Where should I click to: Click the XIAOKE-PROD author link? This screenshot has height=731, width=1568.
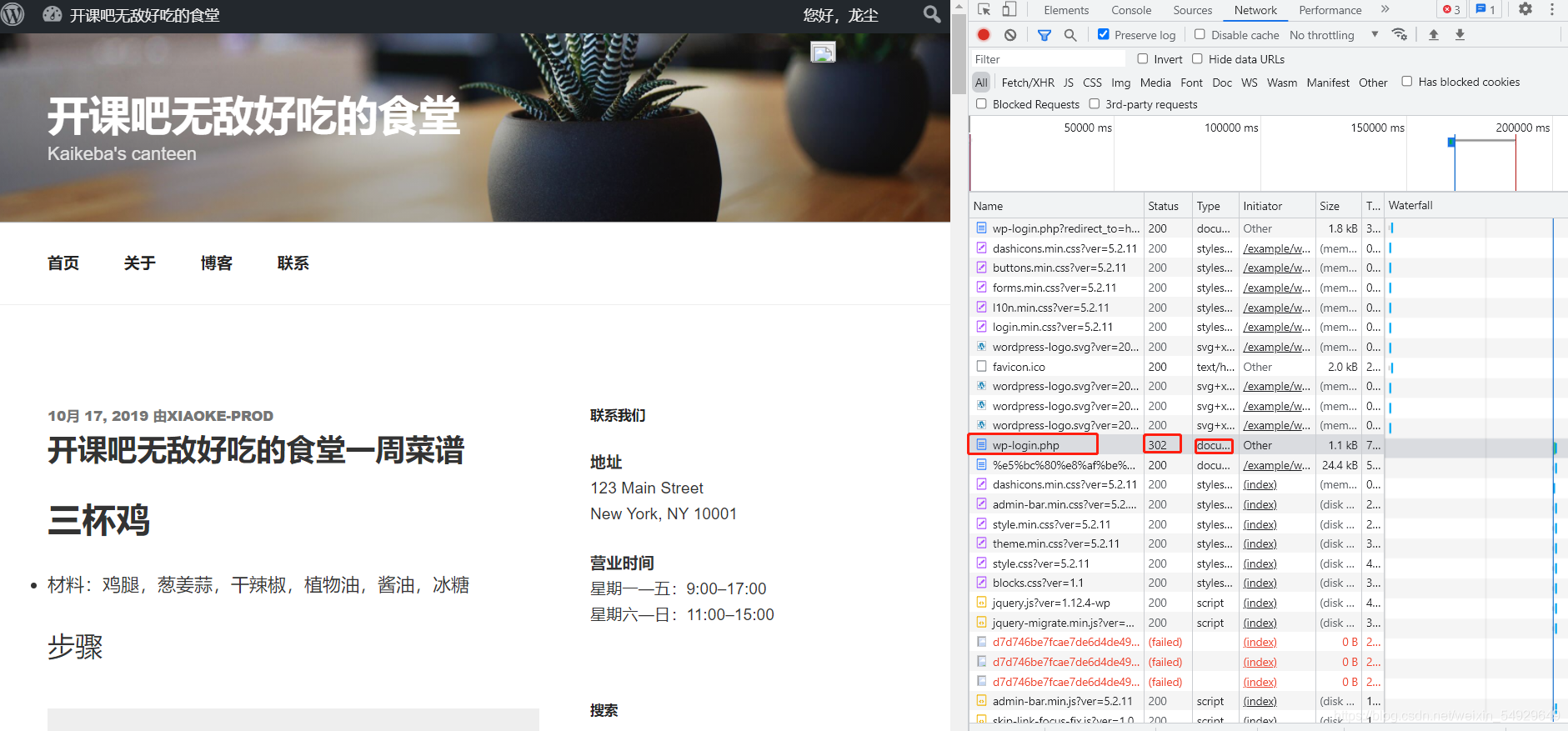[221, 416]
